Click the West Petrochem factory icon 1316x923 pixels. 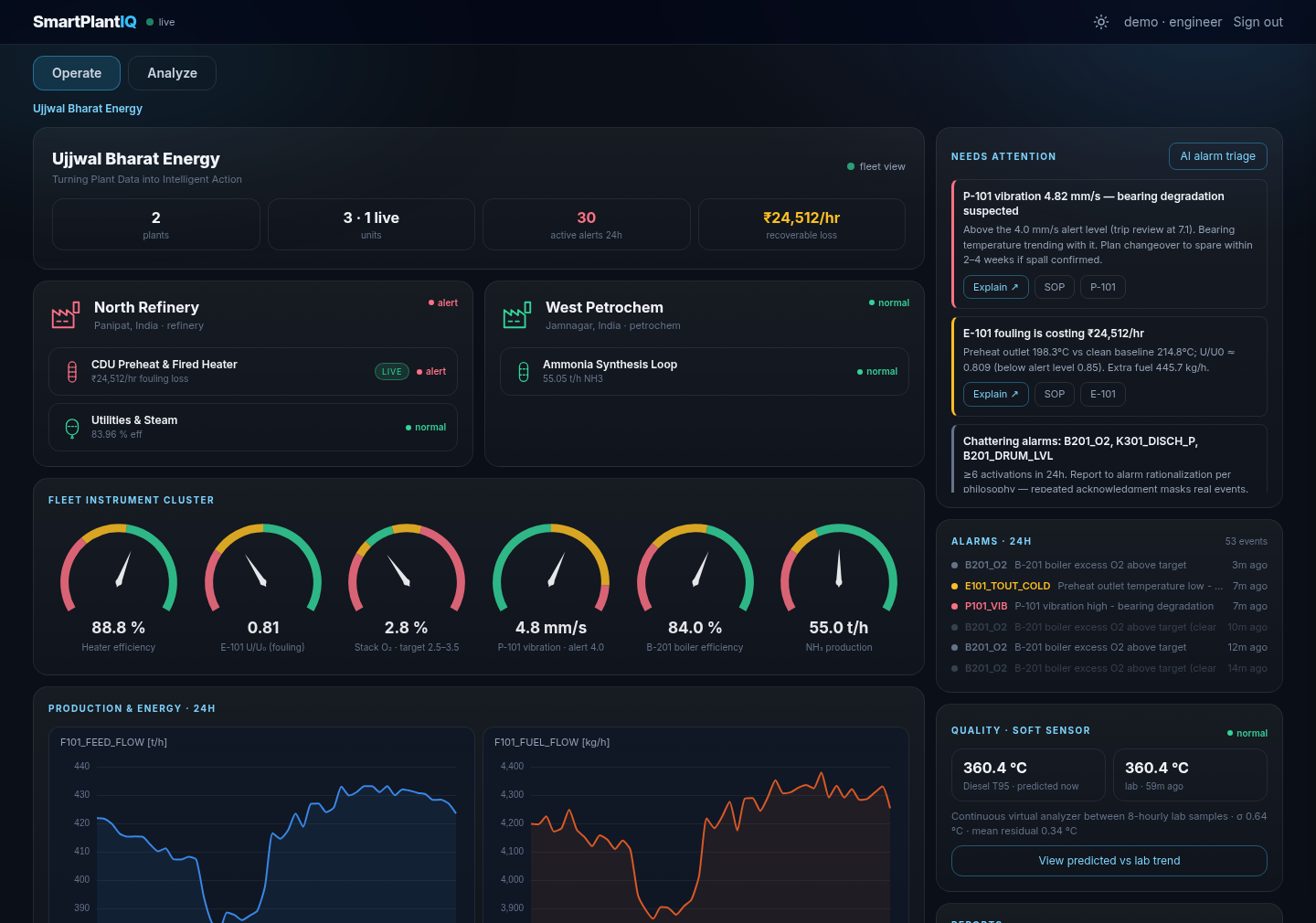click(x=517, y=315)
